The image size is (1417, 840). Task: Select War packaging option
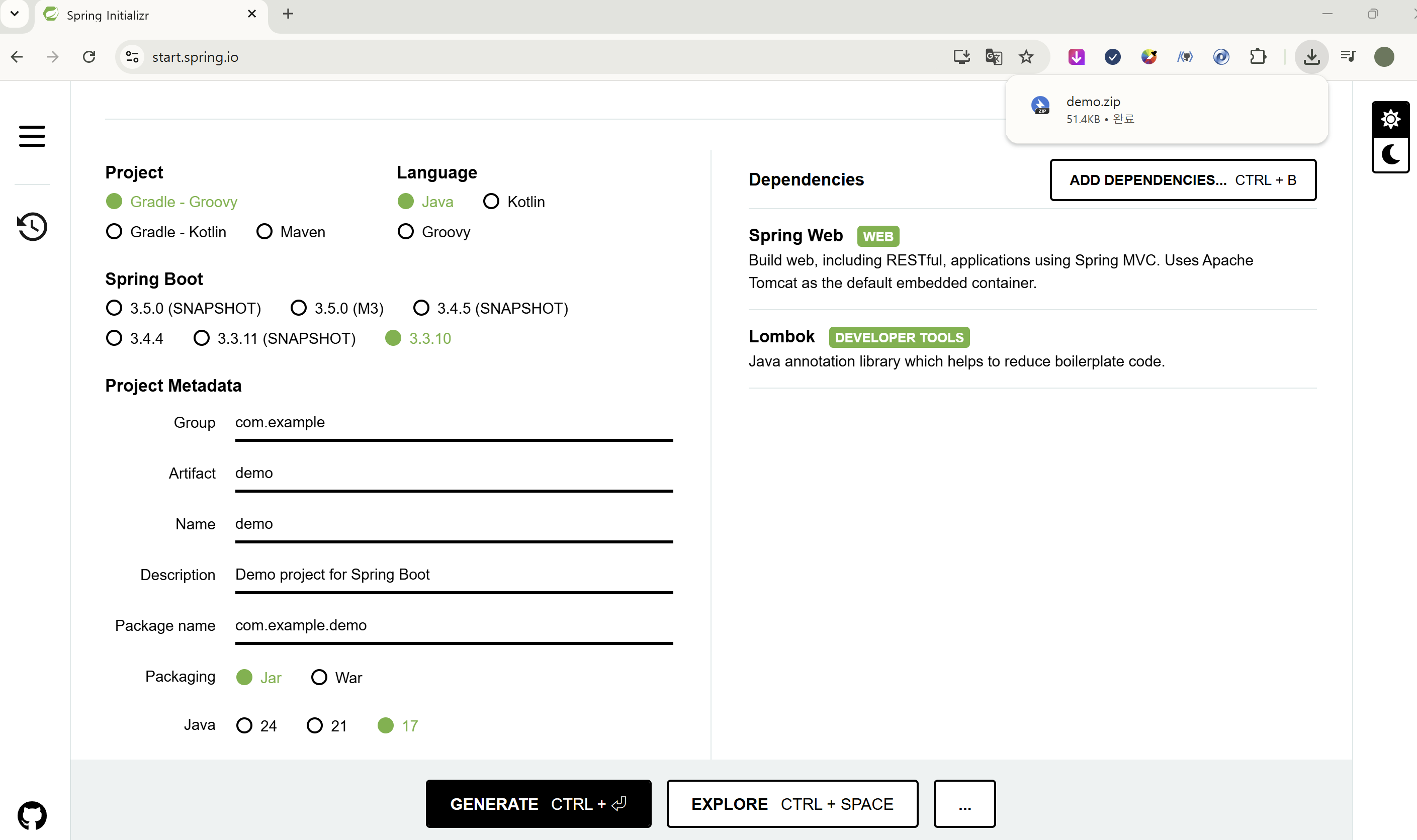pyautogui.click(x=319, y=677)
